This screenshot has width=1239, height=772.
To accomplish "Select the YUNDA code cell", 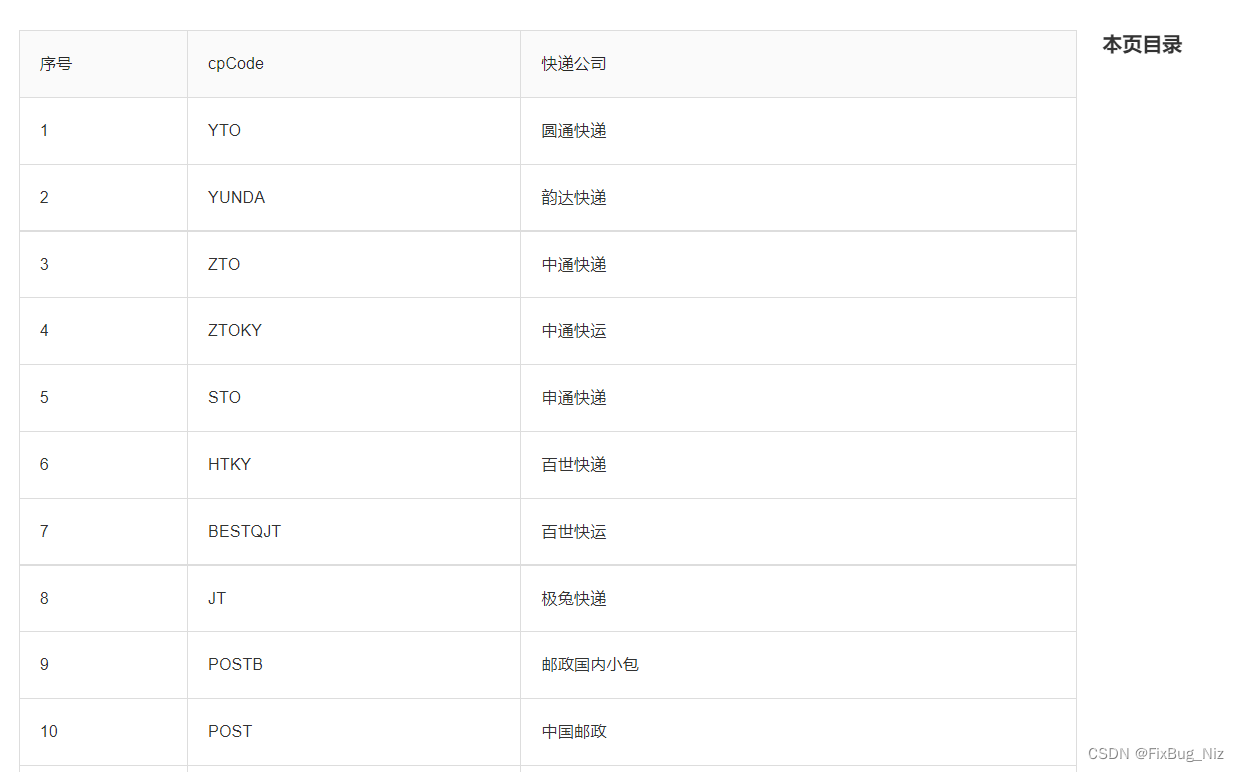I will click(236, 198).
